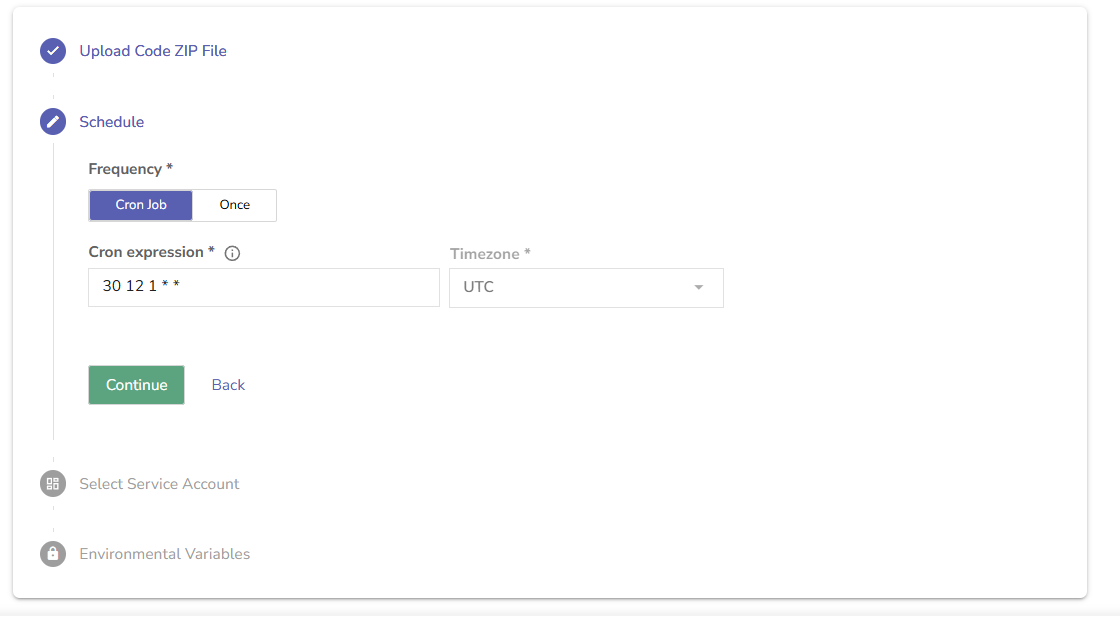Switch frequency to Once
Image resolution: width=1120 pixels, height=630 pixels.
[x=235, y=205]
